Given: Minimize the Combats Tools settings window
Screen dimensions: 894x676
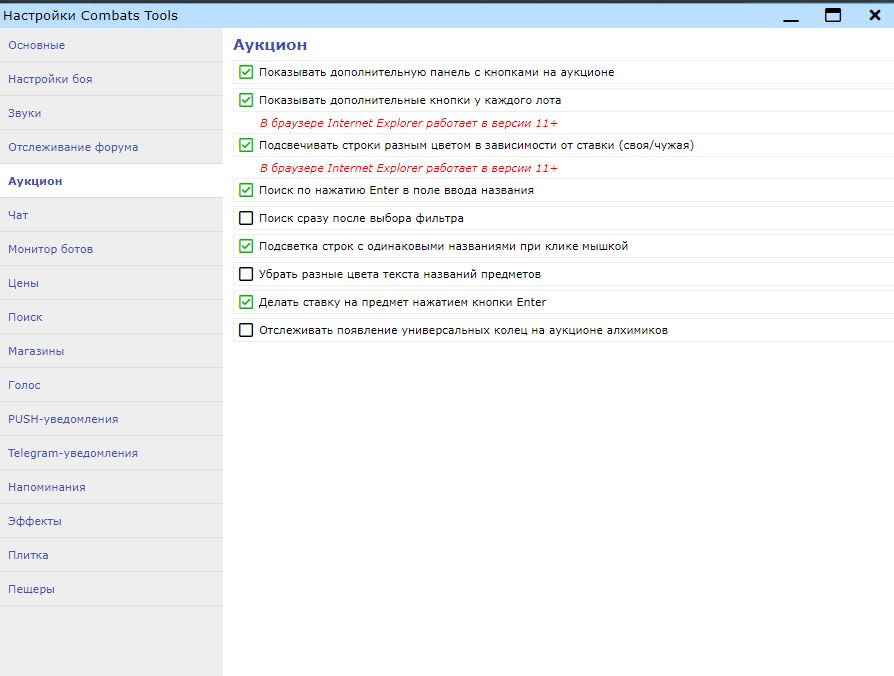Looking at the screenshot, I should point(791,16).
